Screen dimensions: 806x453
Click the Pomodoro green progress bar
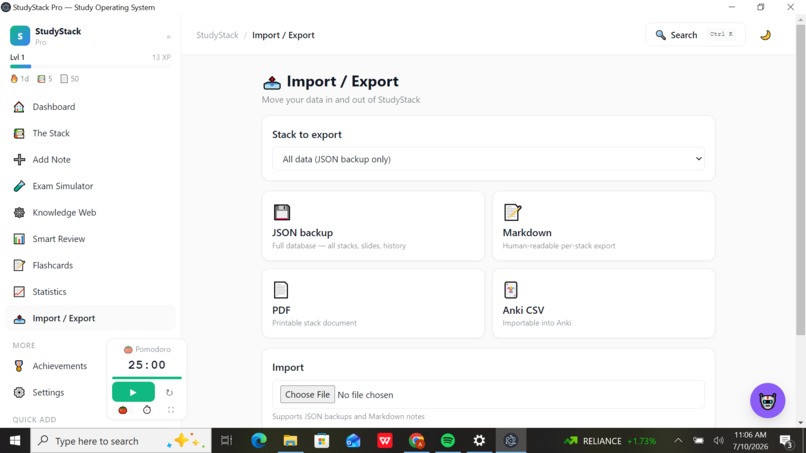point(147,377)
